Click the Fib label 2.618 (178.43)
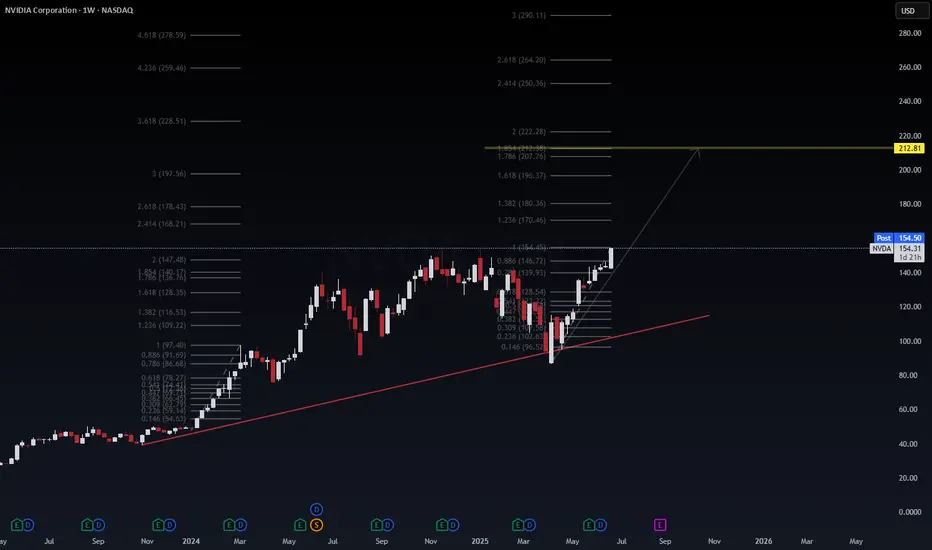Viewport: 932px width, 550px height. pyautogui.click(x=162, y=206)
